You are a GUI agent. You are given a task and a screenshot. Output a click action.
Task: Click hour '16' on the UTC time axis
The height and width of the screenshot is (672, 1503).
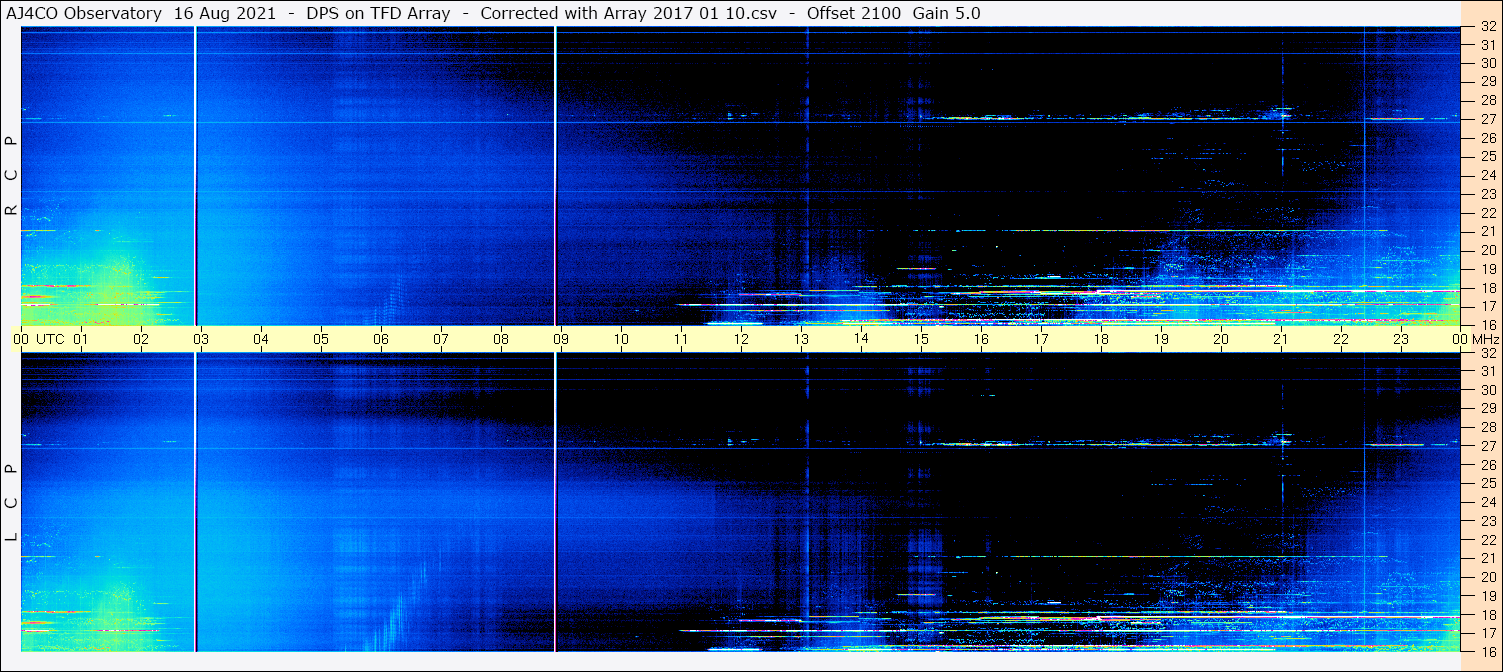click(981, 339)
